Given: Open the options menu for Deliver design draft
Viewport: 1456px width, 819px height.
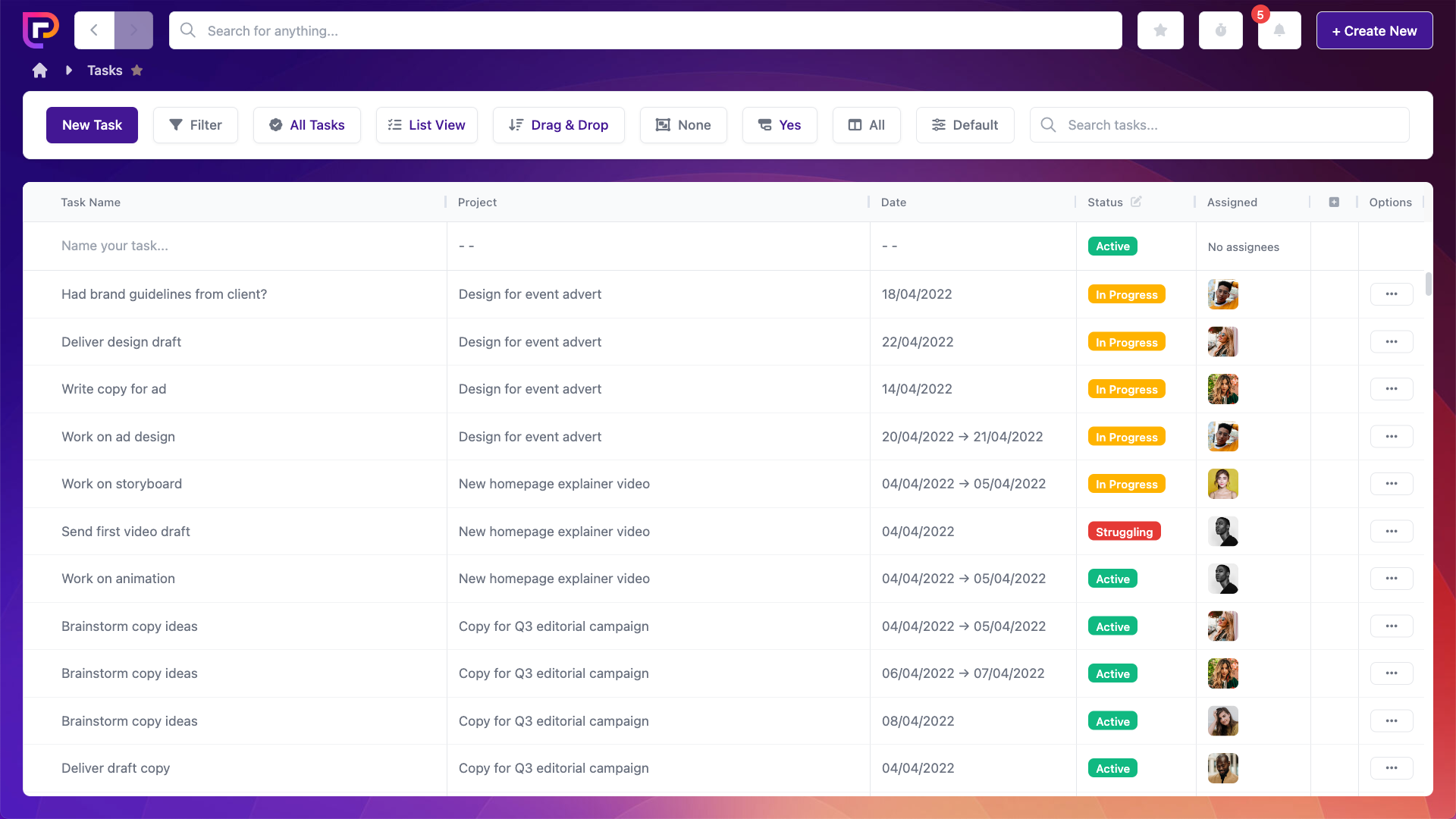Looking at the screenshot, I should (x=1392, y=341).
